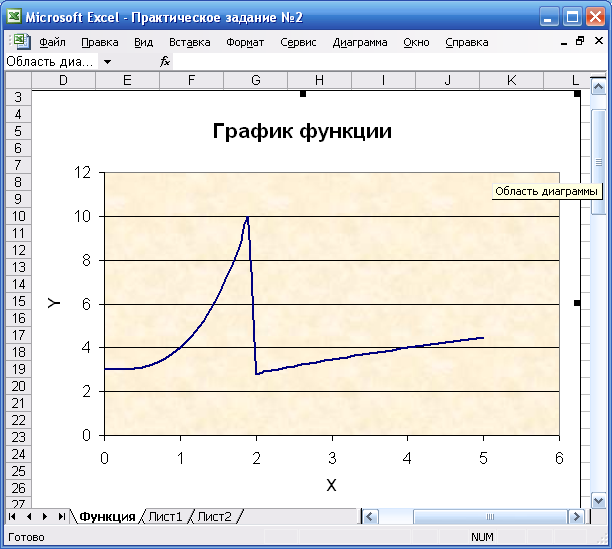Open the Диаграмма menu

tap(360, 42)
